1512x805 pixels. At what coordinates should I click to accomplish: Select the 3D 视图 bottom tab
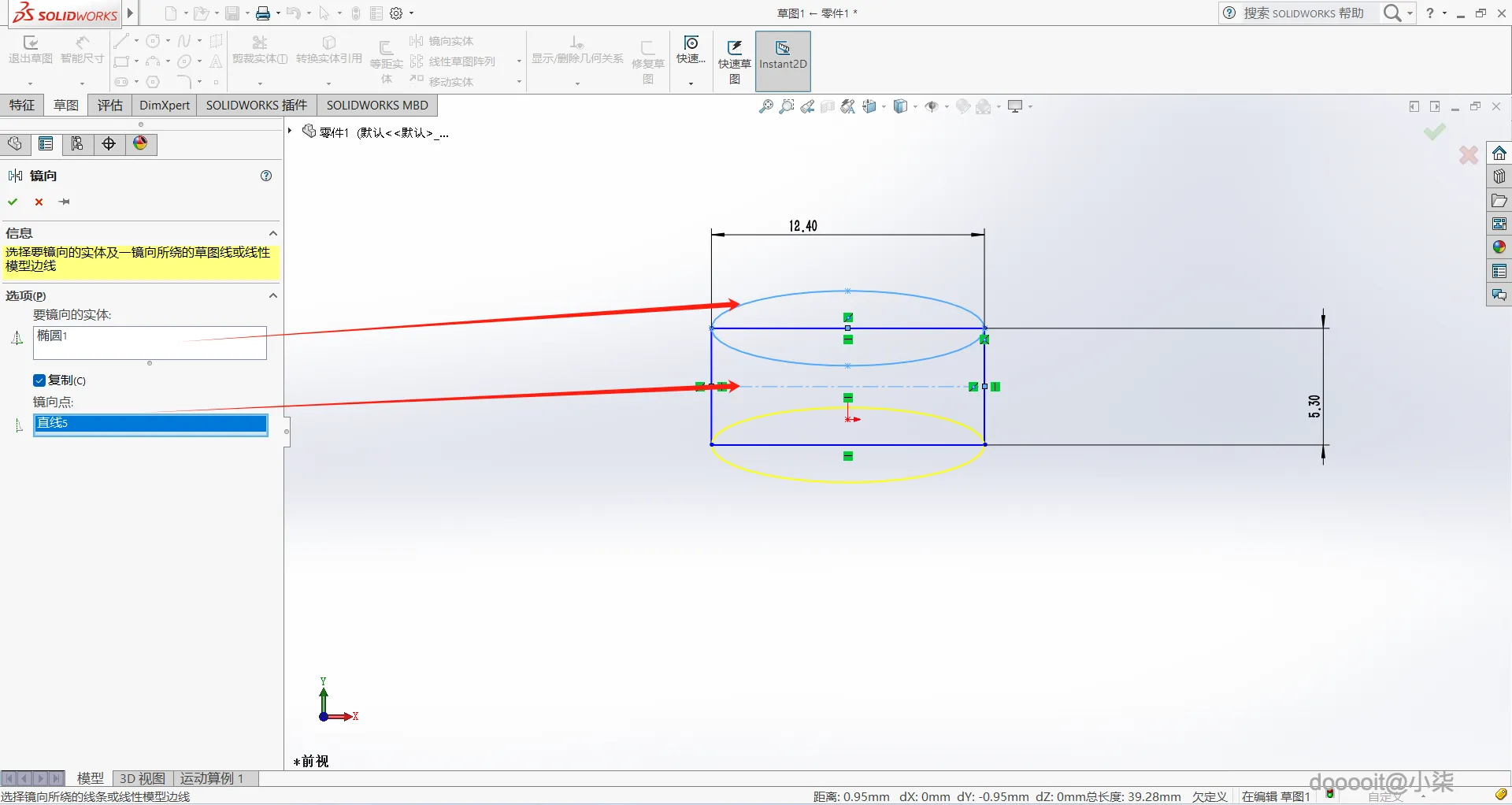[x=143, y=778]
